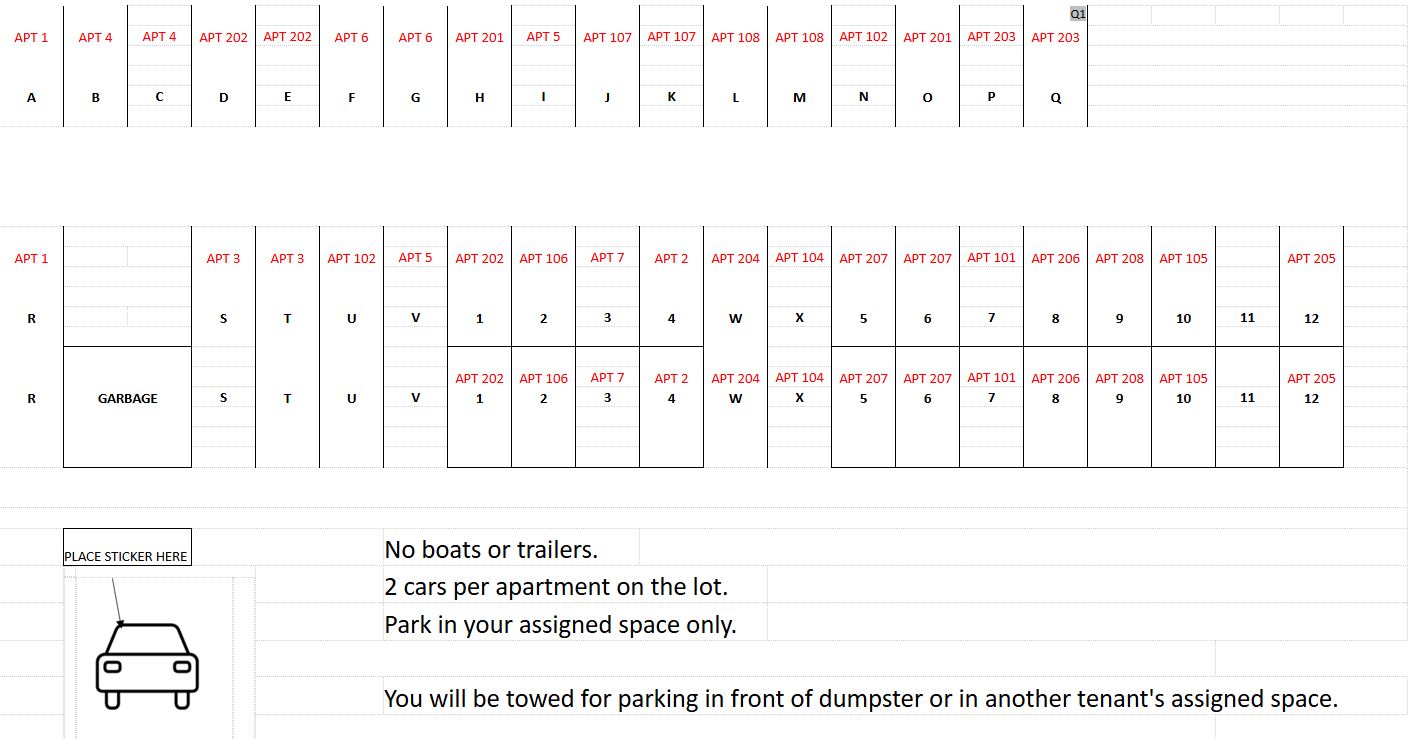
Task: Click the Q1 cell reference tag
Action: [x=1077, y=14]
